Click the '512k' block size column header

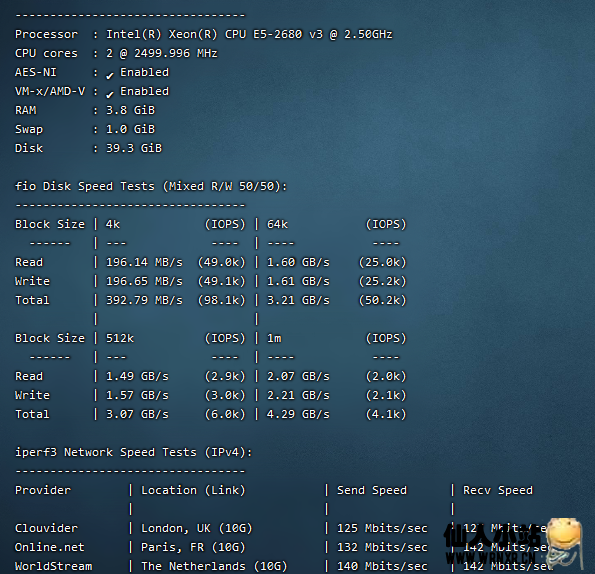click(x=120, y=338)
